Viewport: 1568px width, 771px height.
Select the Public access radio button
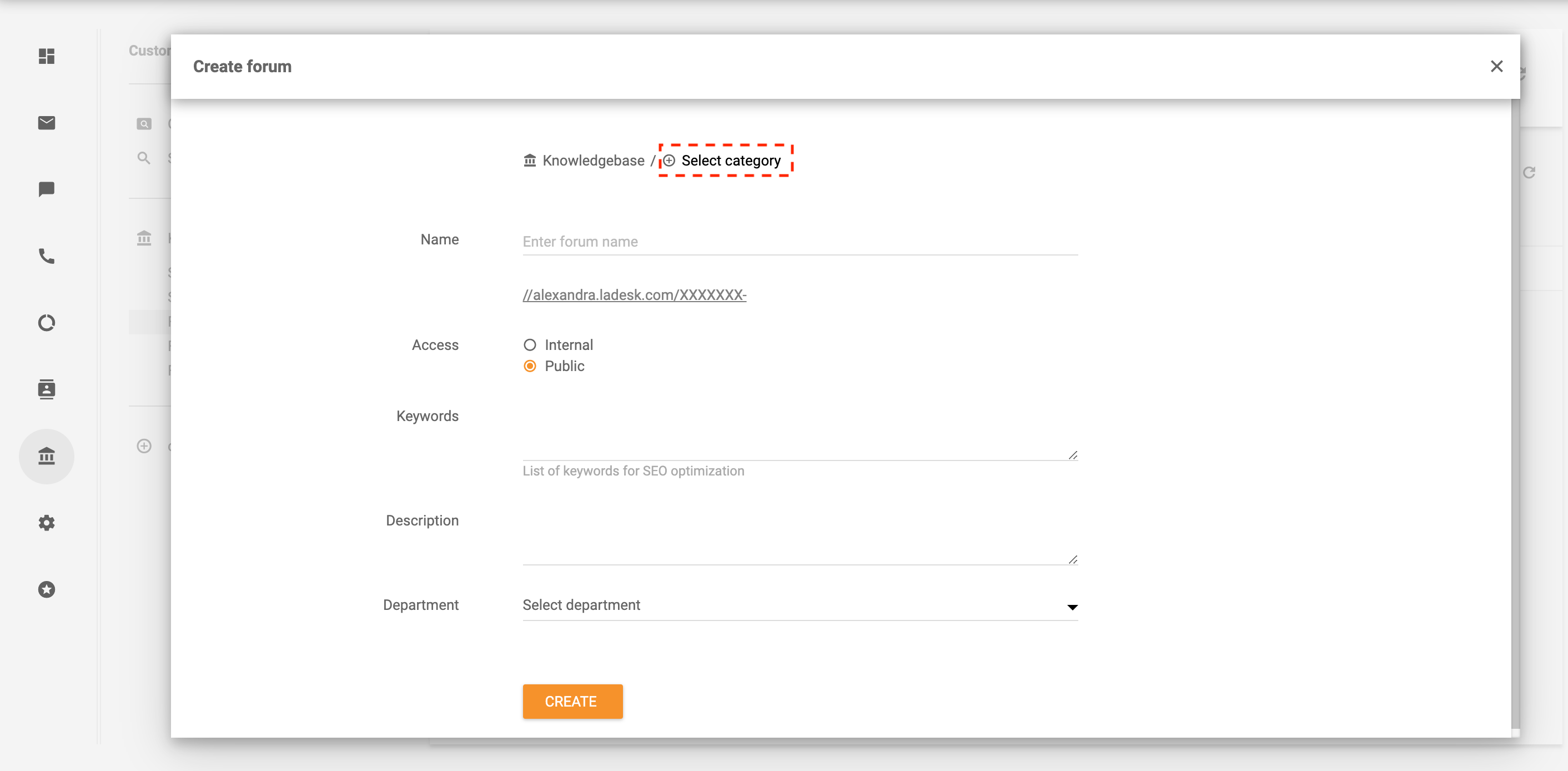click(x=530, y=366)
